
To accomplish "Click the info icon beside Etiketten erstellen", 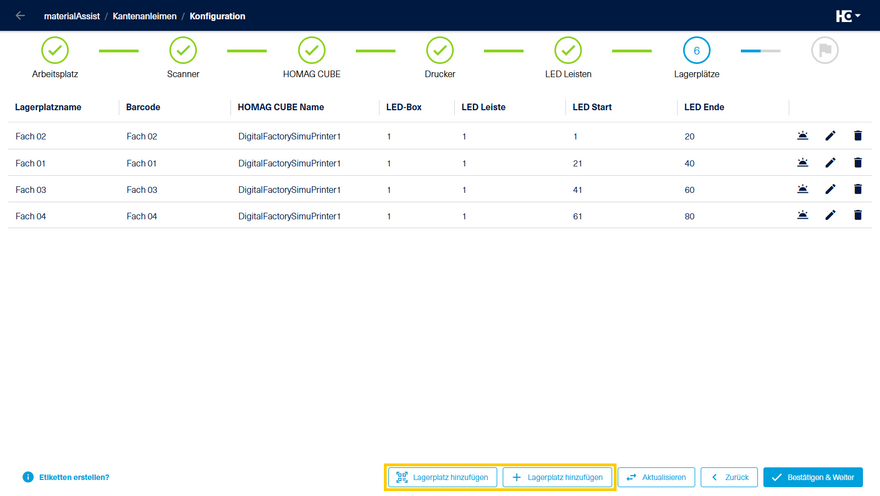I will pyautogui.click(x=28, y=477).
